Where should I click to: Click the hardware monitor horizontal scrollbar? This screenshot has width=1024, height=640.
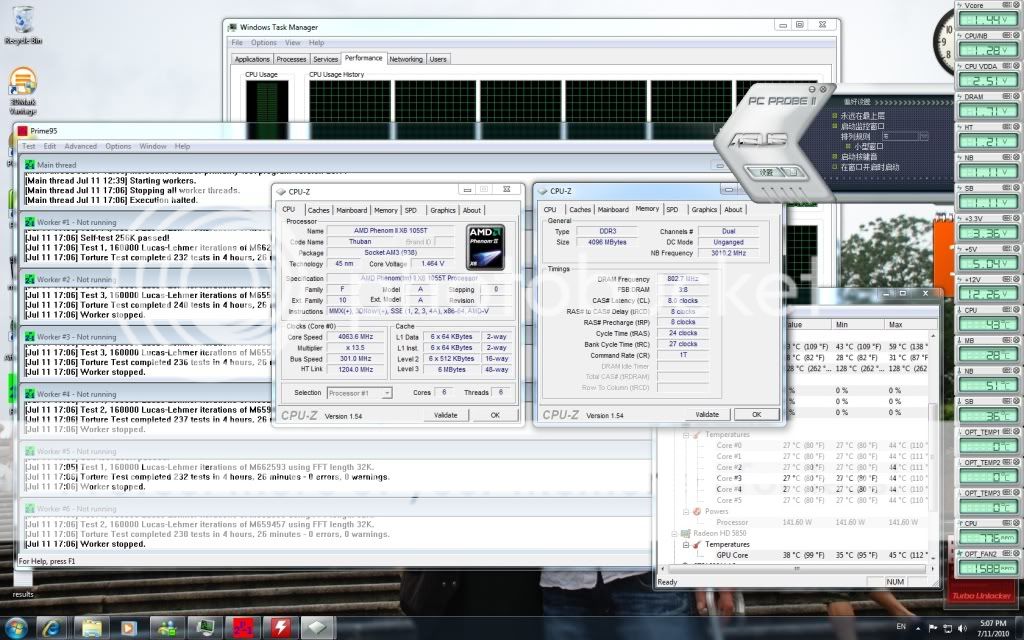point(796,568)
